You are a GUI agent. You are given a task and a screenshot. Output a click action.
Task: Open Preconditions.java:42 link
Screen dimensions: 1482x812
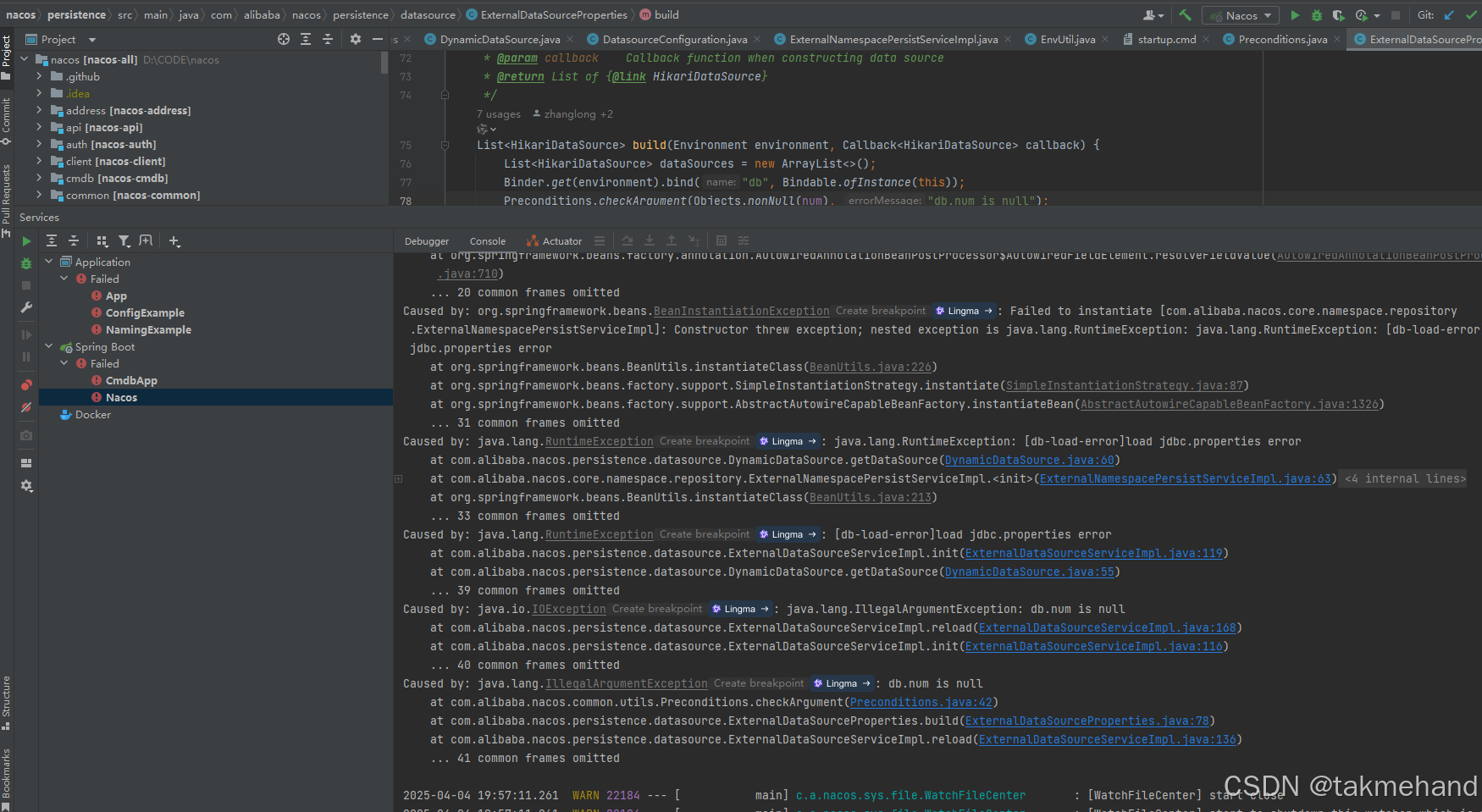921,703
